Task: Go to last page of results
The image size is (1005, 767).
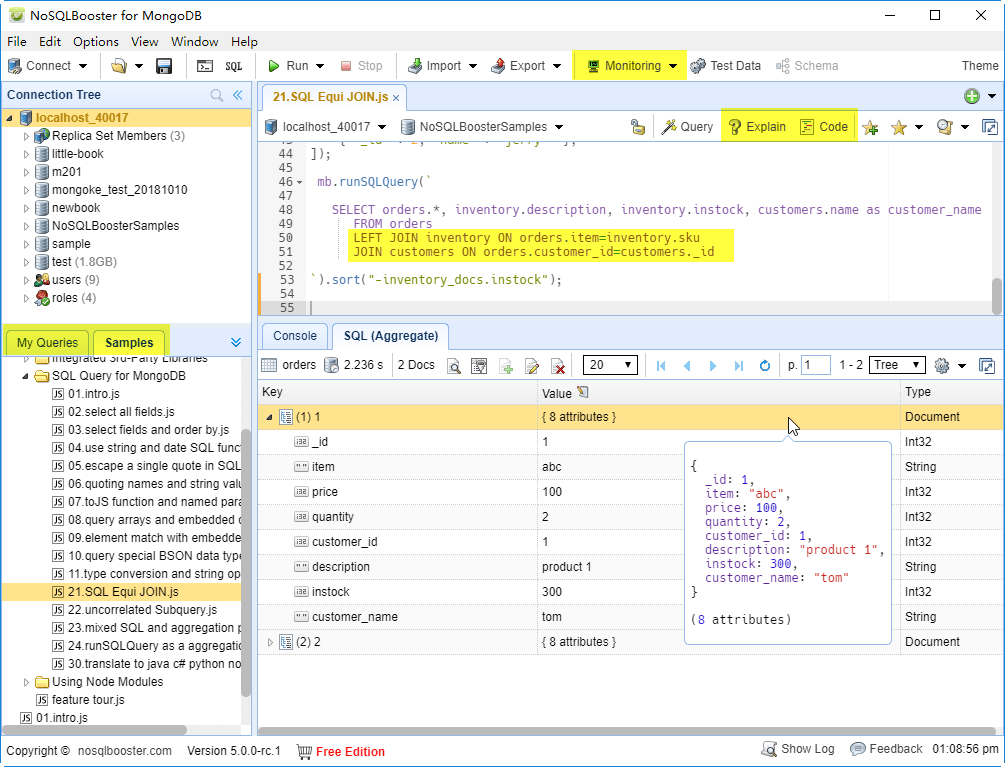Action: [x=738, y=365]
